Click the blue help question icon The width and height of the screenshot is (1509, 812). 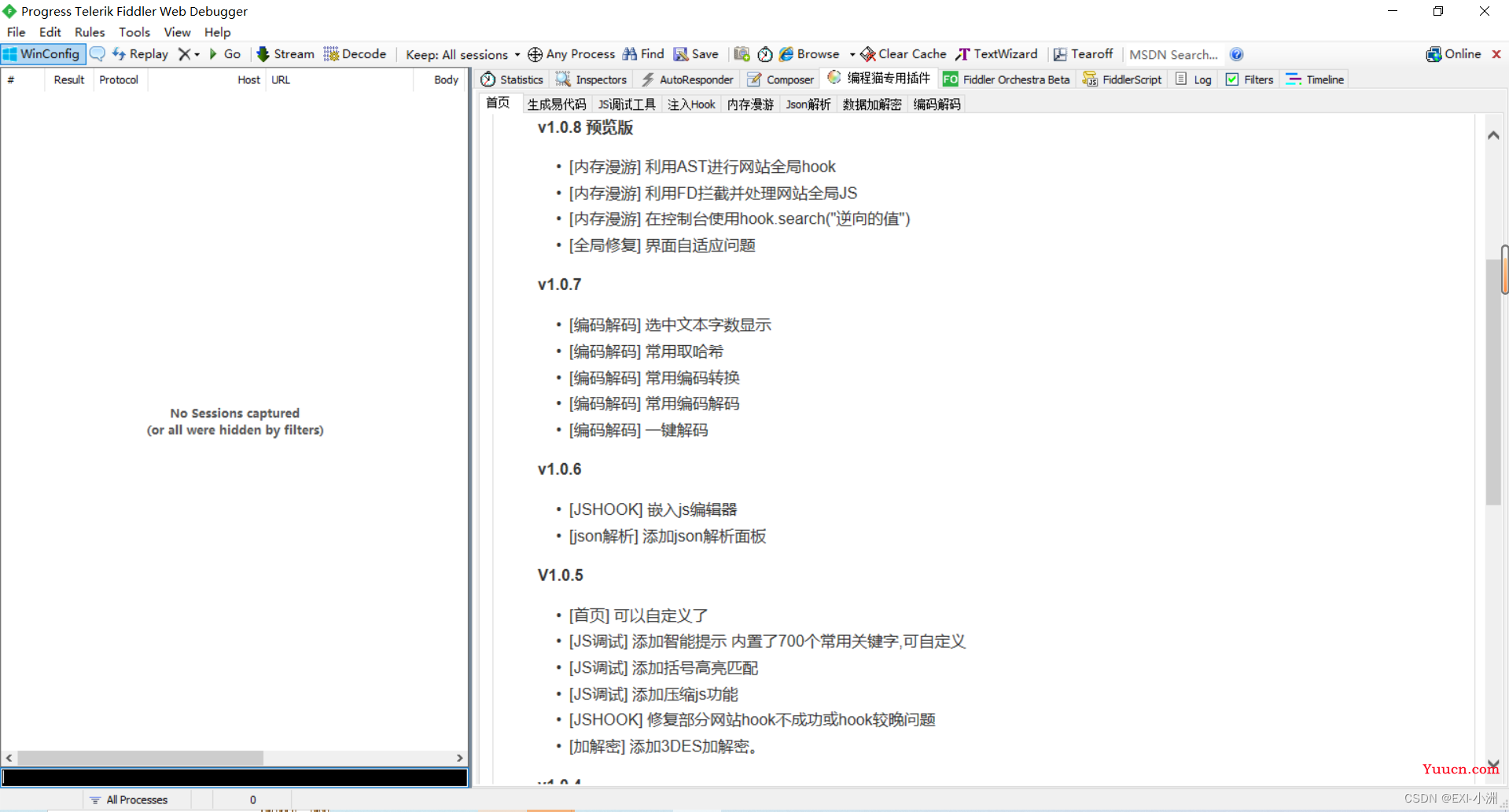1236,54
